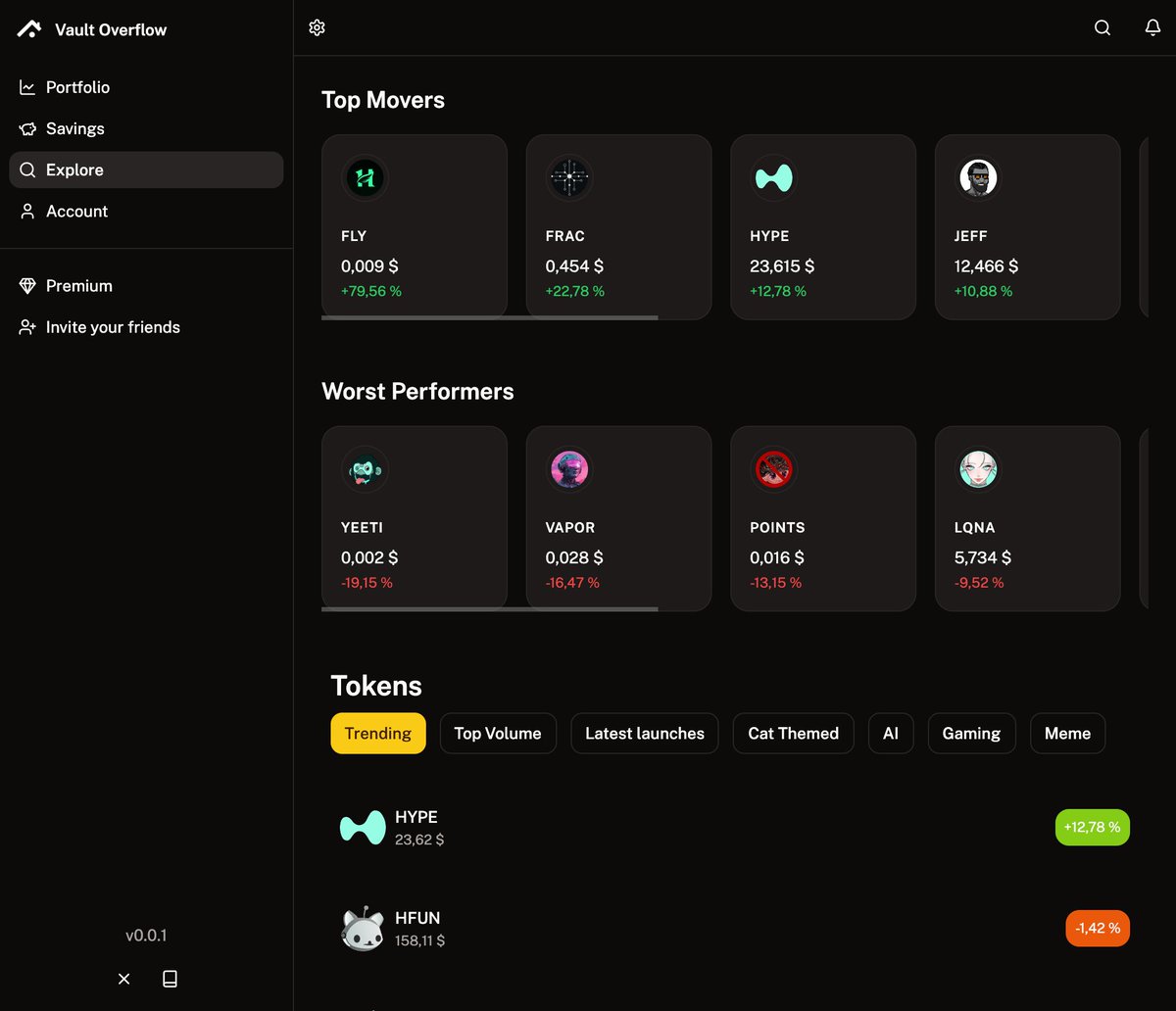This screenshot has width=1176, height=1011.
Task: Click the FRAC token logo
Action: coord(569,178)
